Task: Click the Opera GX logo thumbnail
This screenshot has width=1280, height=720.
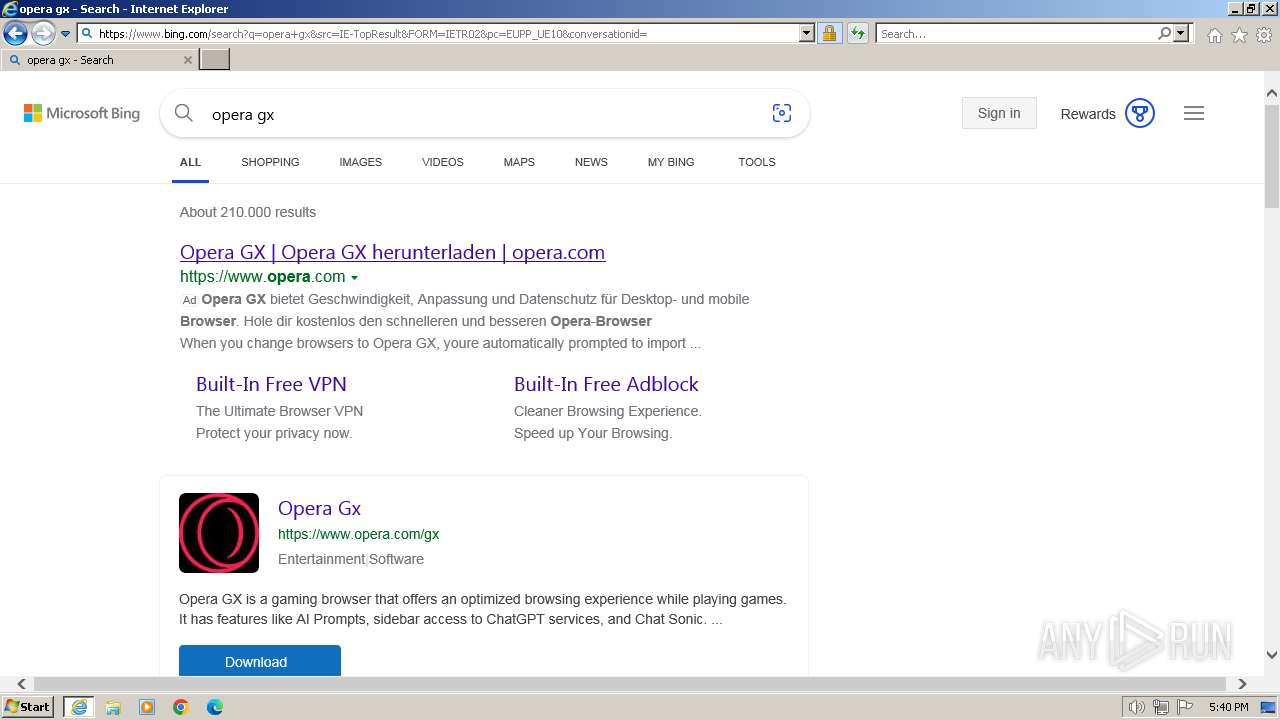Action: [x=219, y=533]
